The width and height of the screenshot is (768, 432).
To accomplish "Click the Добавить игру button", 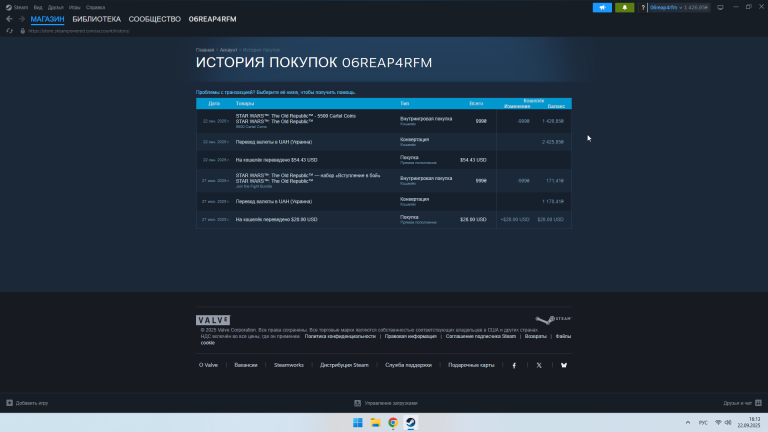I will pyautogui.click(x=27, y=403).
